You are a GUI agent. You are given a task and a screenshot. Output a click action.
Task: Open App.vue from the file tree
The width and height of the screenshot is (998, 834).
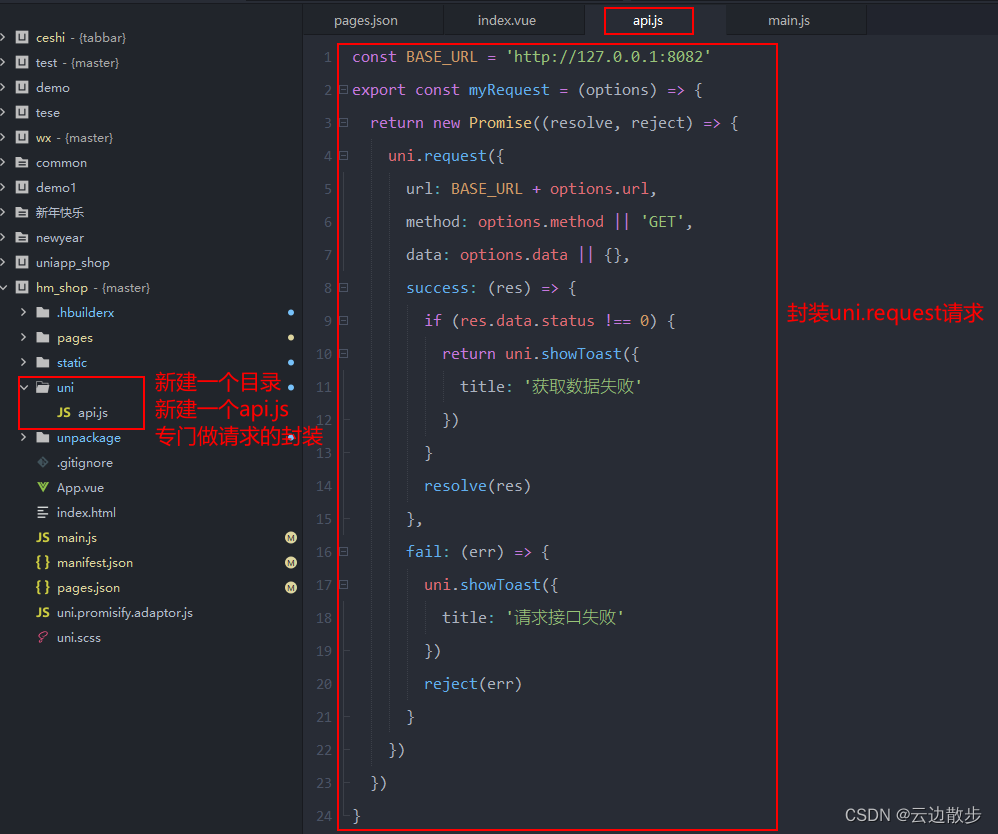[80, 488]
